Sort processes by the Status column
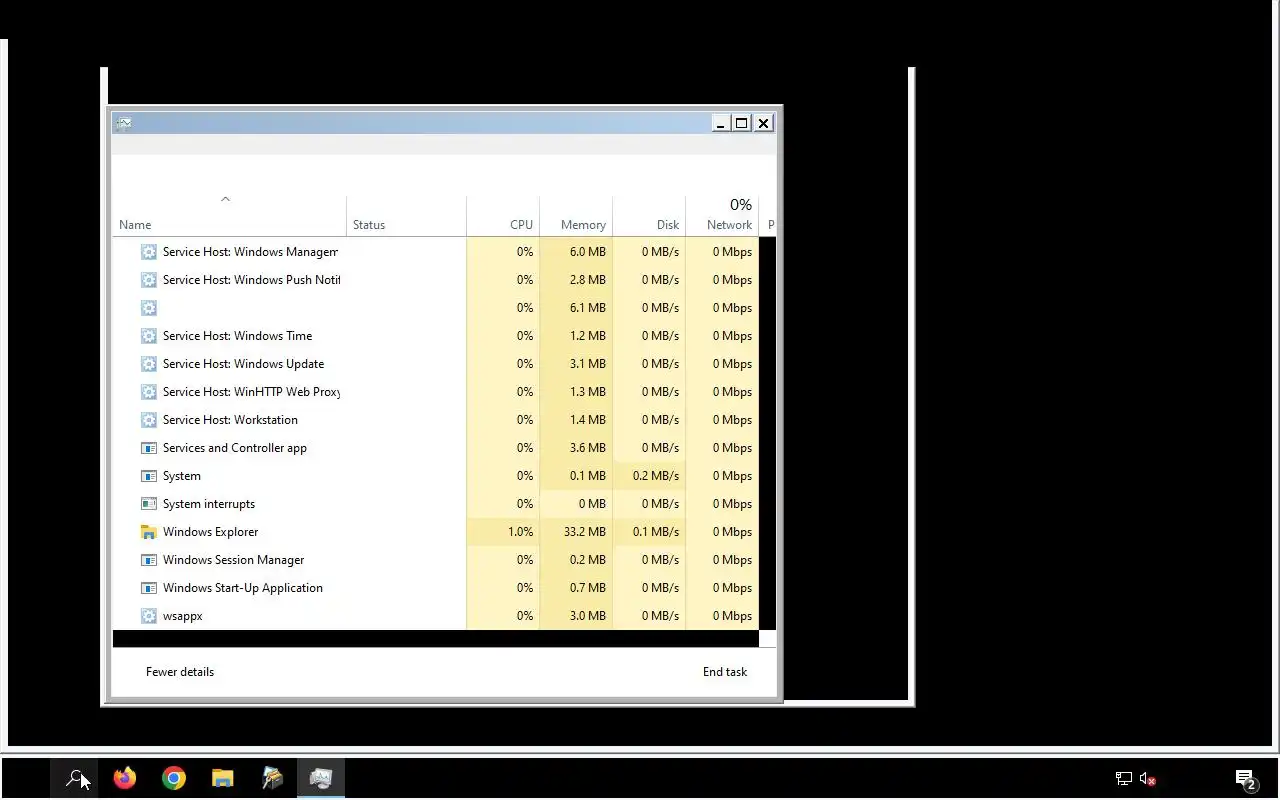The height and width of the screenshot is (800, 1280). (x=369, y=225)
